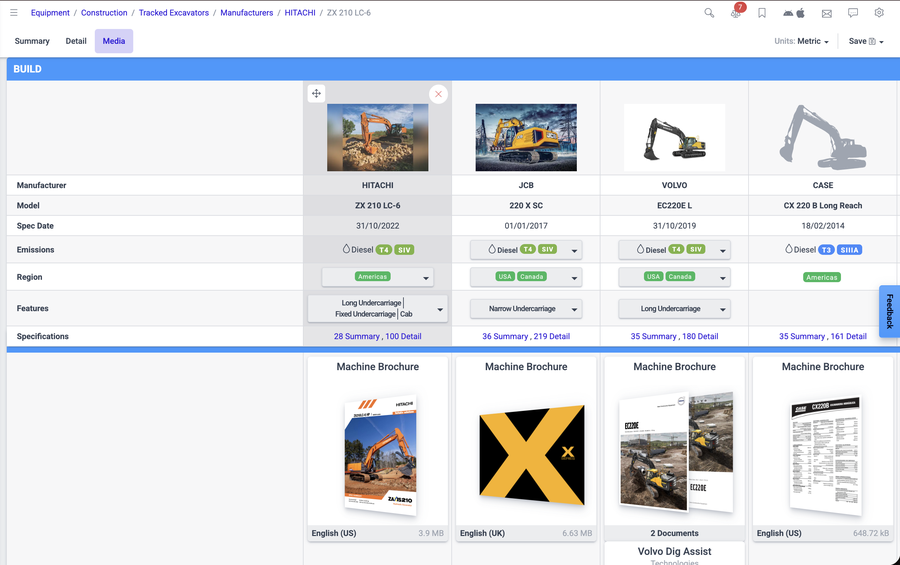Open the JCB X brochure cover
Screen dimensions: 900x565
click(x=532, y=455)
